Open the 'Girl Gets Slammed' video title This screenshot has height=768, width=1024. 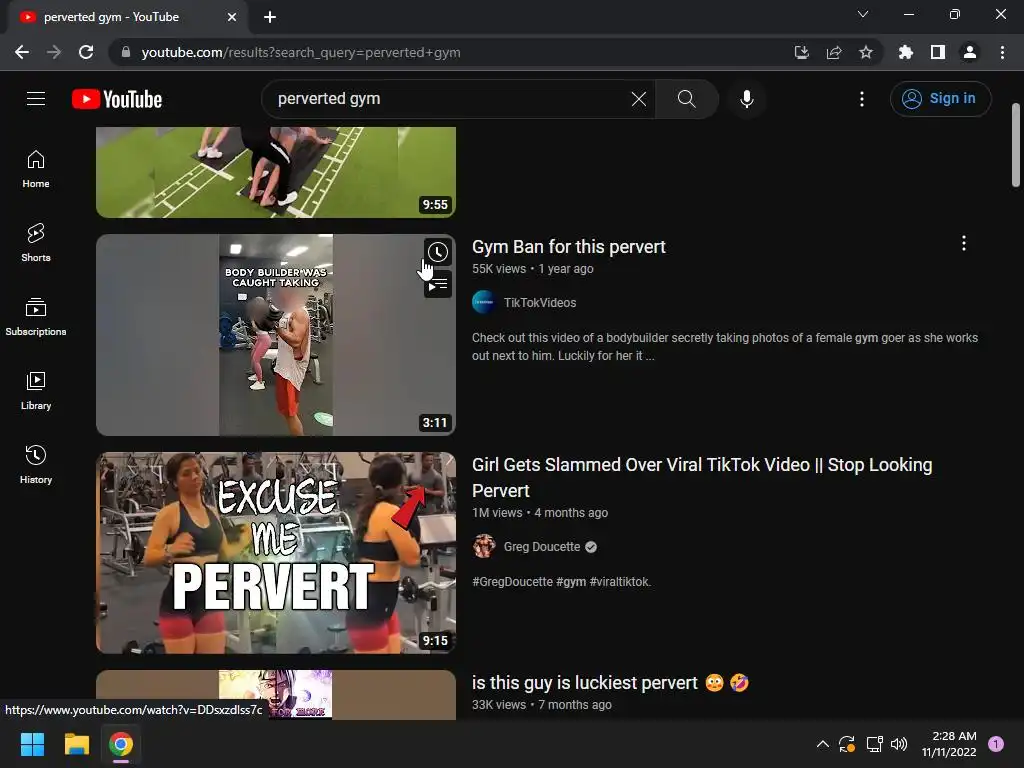click(x=702, y=477)
